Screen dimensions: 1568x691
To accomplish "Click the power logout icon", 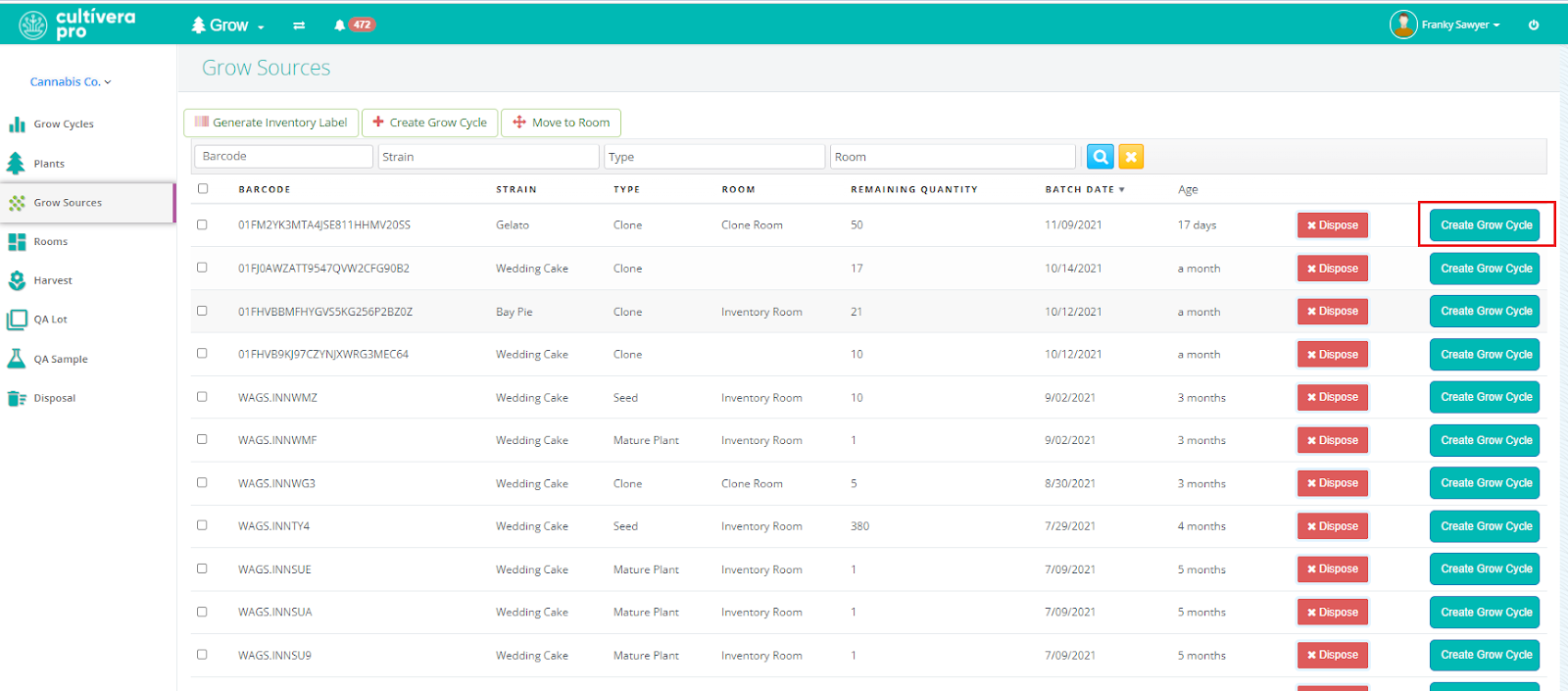I will point(1534,25).
